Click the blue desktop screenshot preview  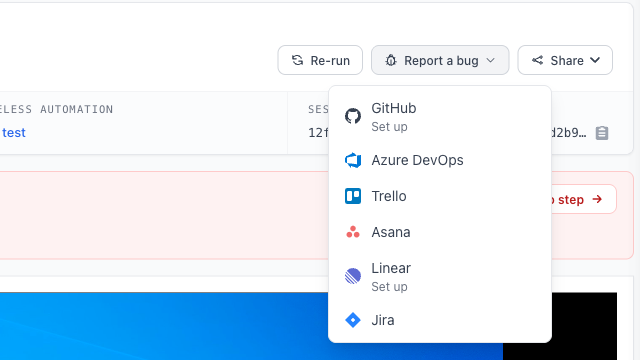(x=251, y=326)
